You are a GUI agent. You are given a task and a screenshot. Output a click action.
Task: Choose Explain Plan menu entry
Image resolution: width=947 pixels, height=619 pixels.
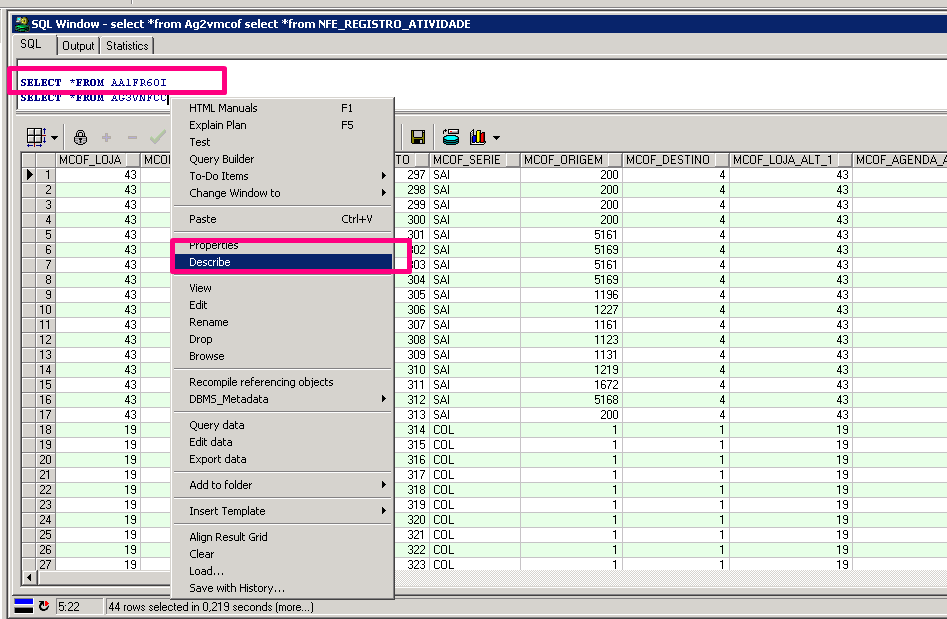point(283,125)
